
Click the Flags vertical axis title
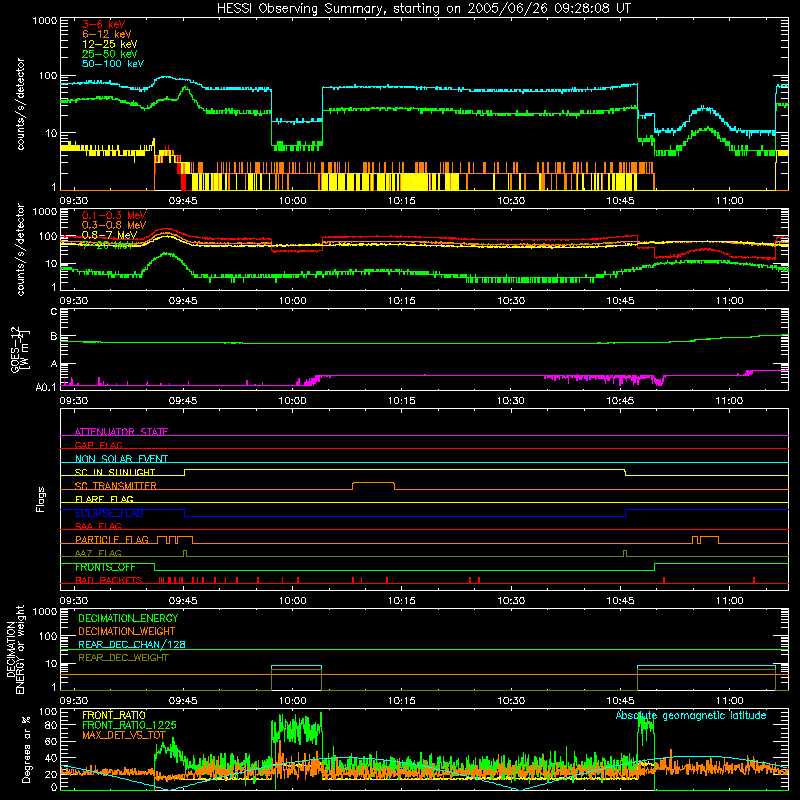[x=41, y=499]
